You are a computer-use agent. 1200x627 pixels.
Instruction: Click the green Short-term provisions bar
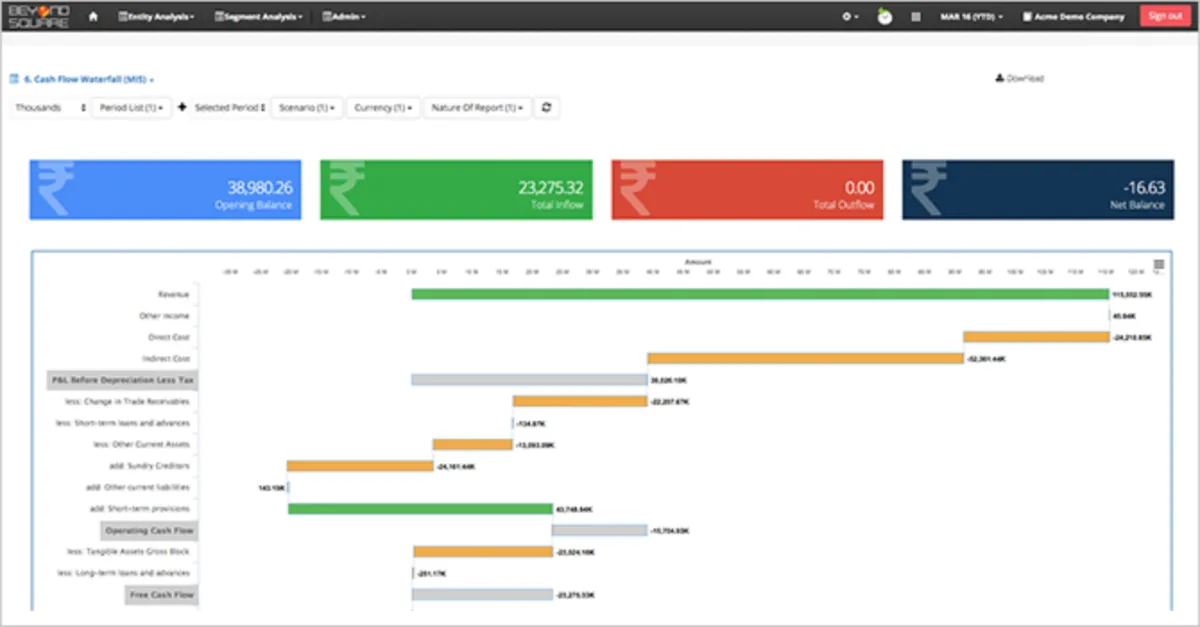point(420,508)
